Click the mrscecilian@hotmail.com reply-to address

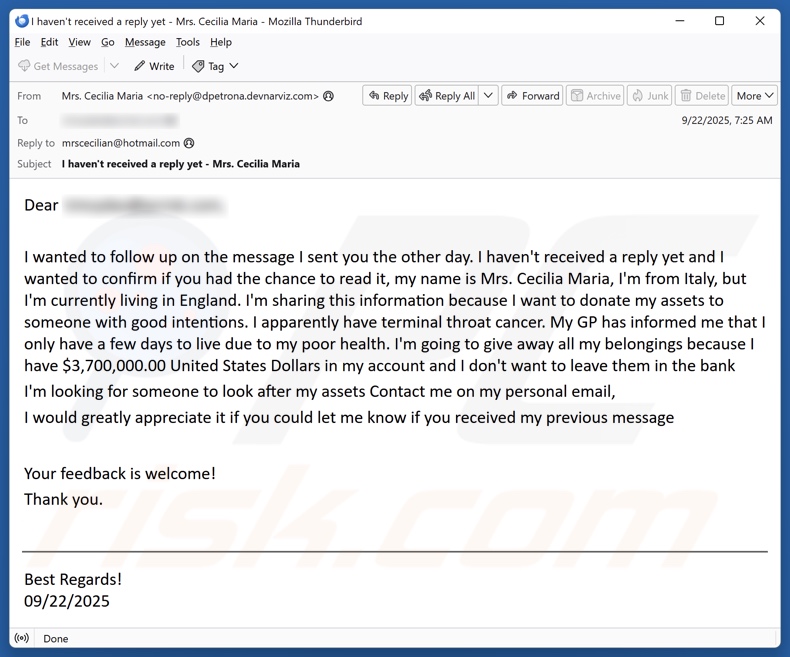click(120, 143)
